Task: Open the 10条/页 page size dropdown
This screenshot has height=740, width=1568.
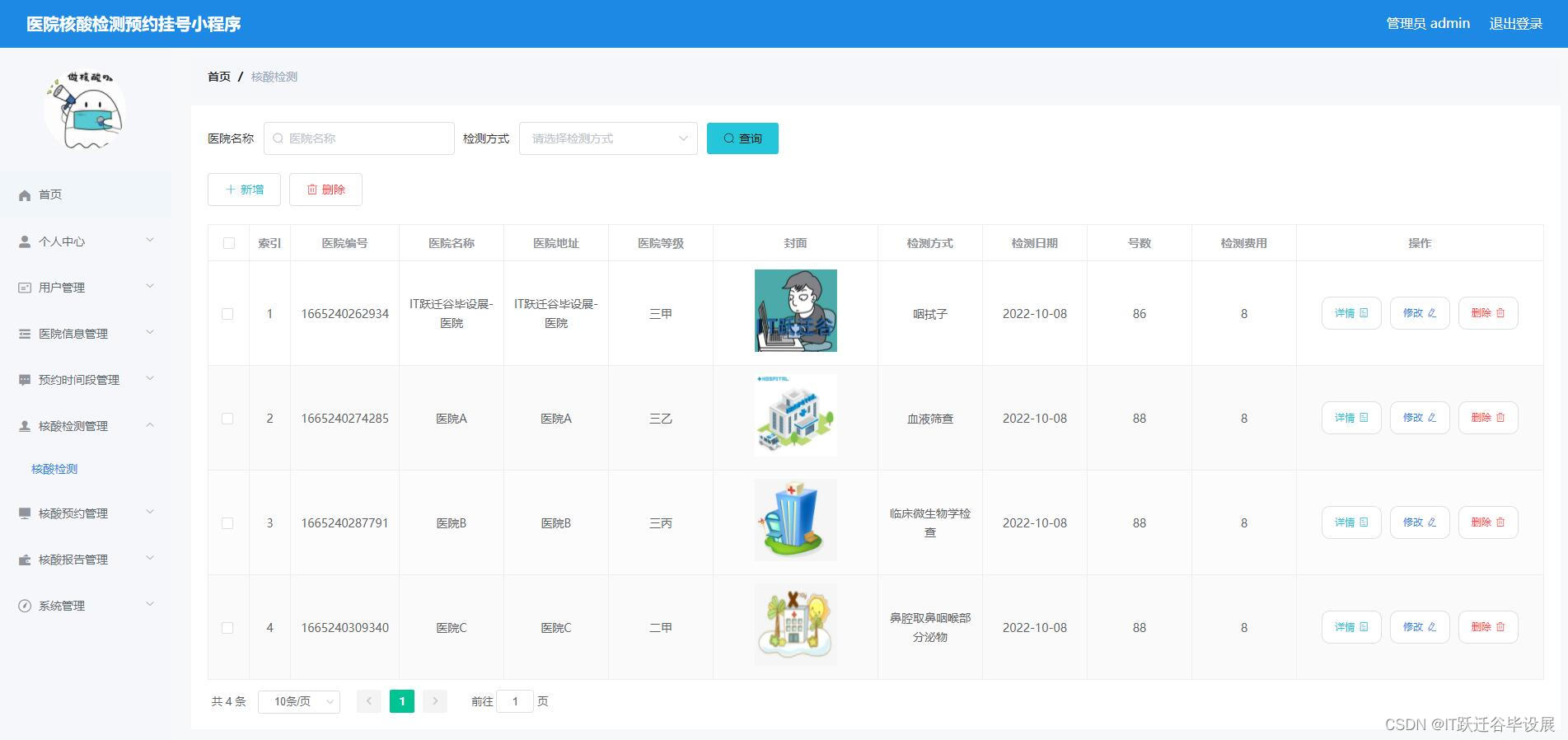Action: coord(299,701)
